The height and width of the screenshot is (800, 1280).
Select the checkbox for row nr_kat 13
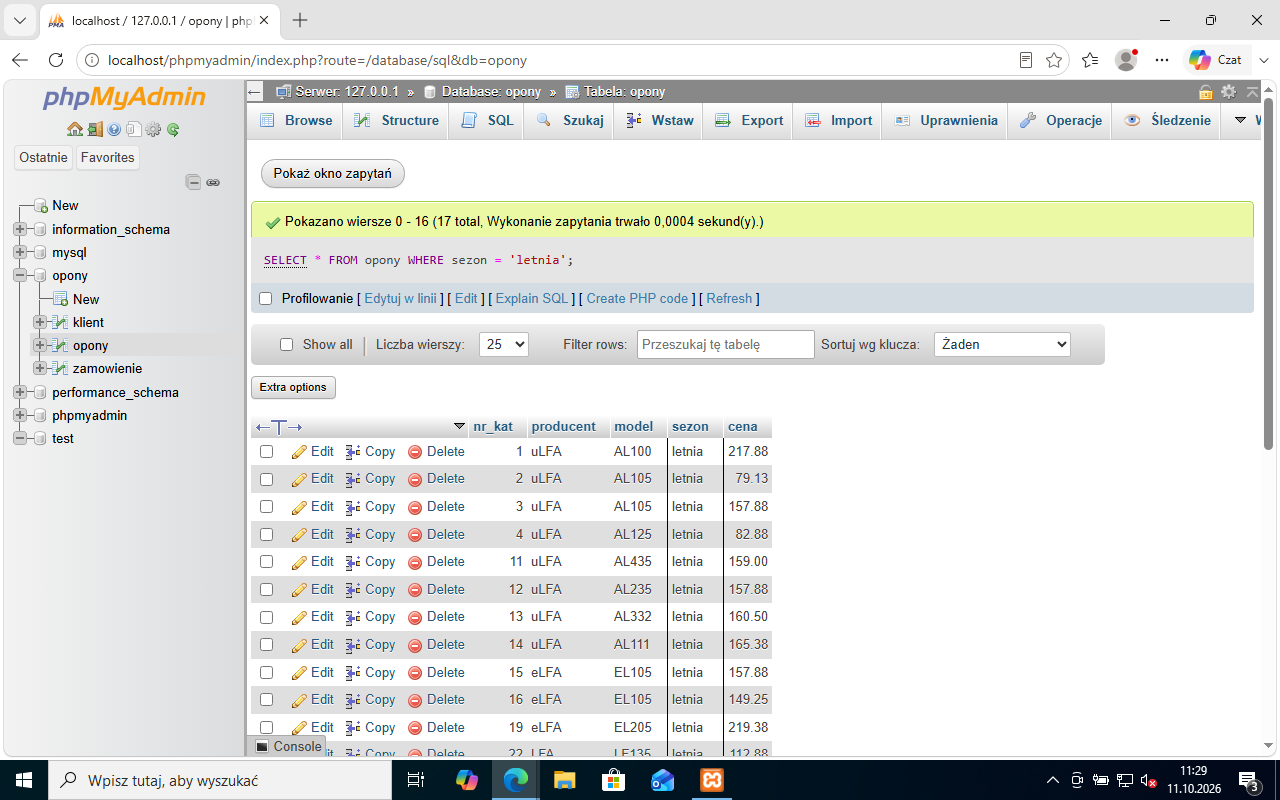266,617
